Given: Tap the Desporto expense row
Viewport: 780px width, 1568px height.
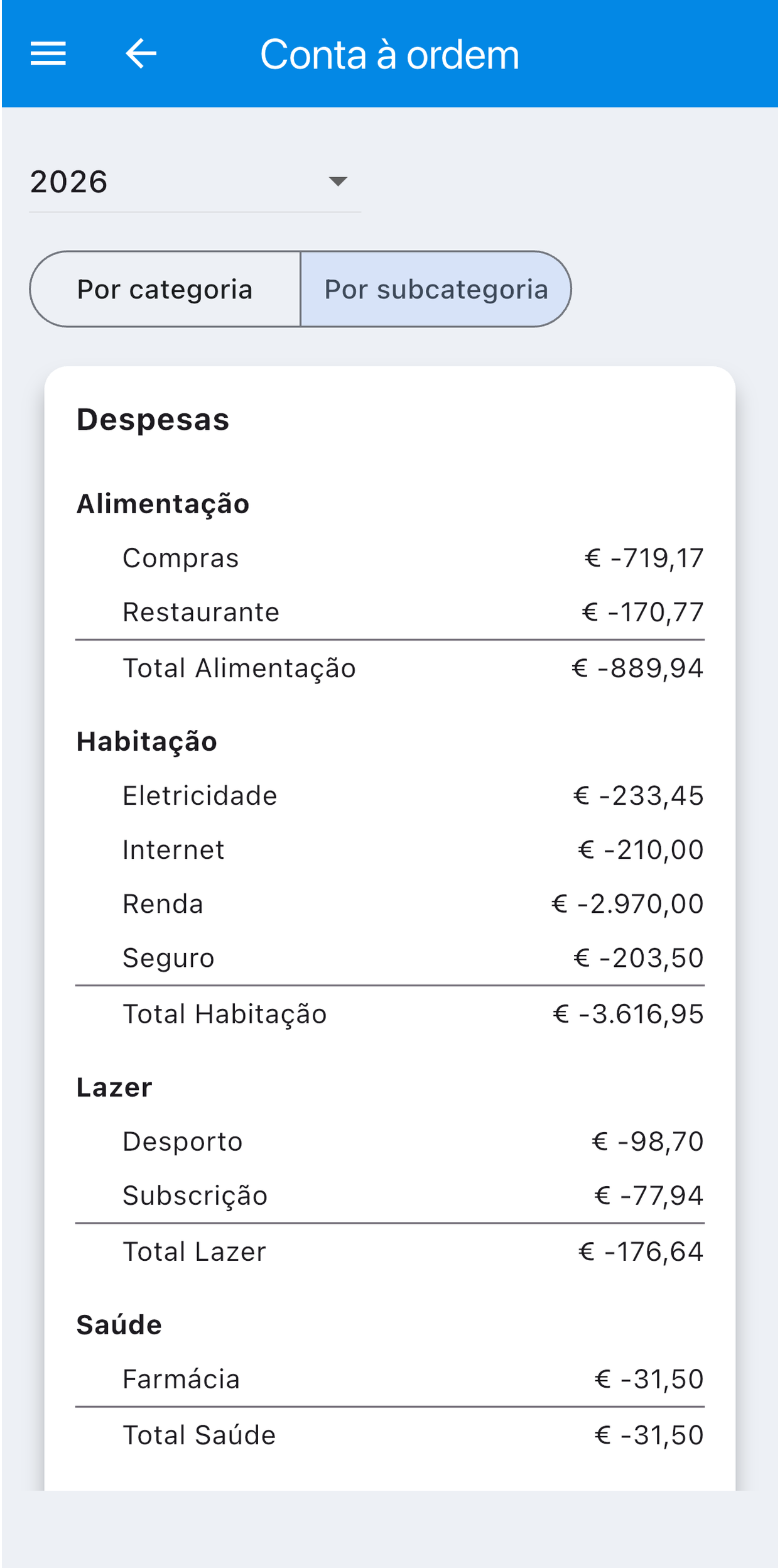Looking at the screenshot, I should point(389,1141).
